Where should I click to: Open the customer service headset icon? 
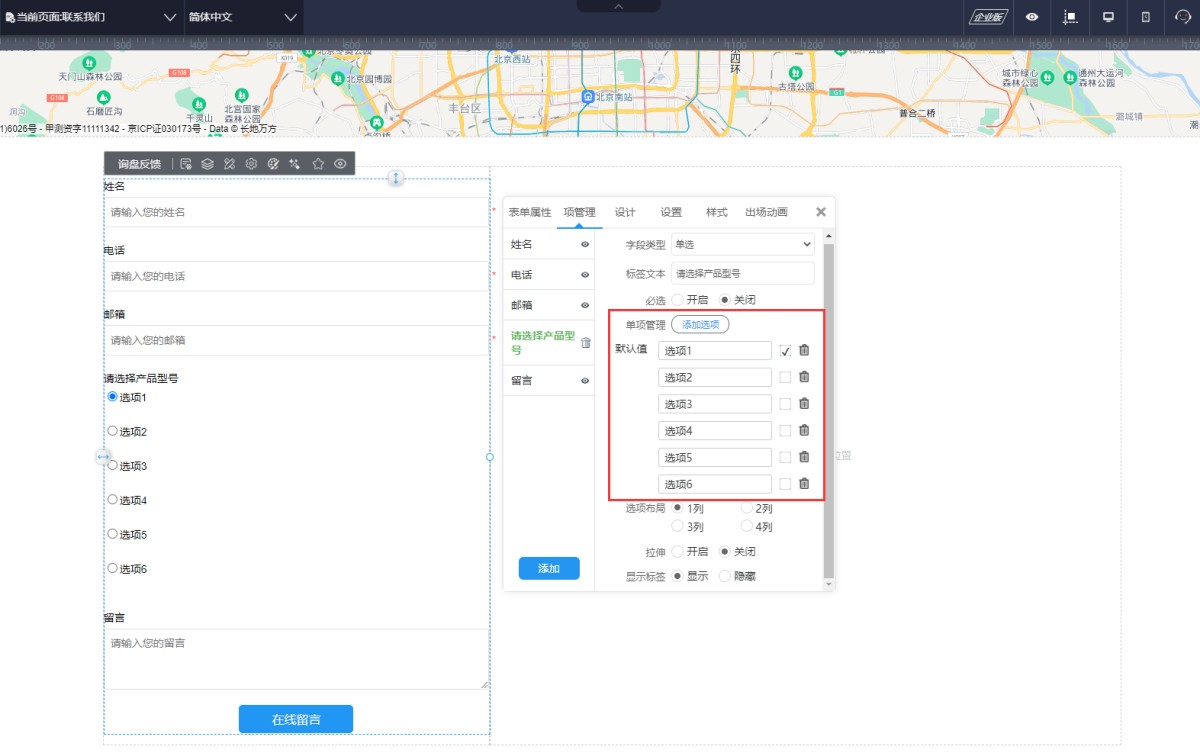pyautogui.click(x=1182, y=17)
